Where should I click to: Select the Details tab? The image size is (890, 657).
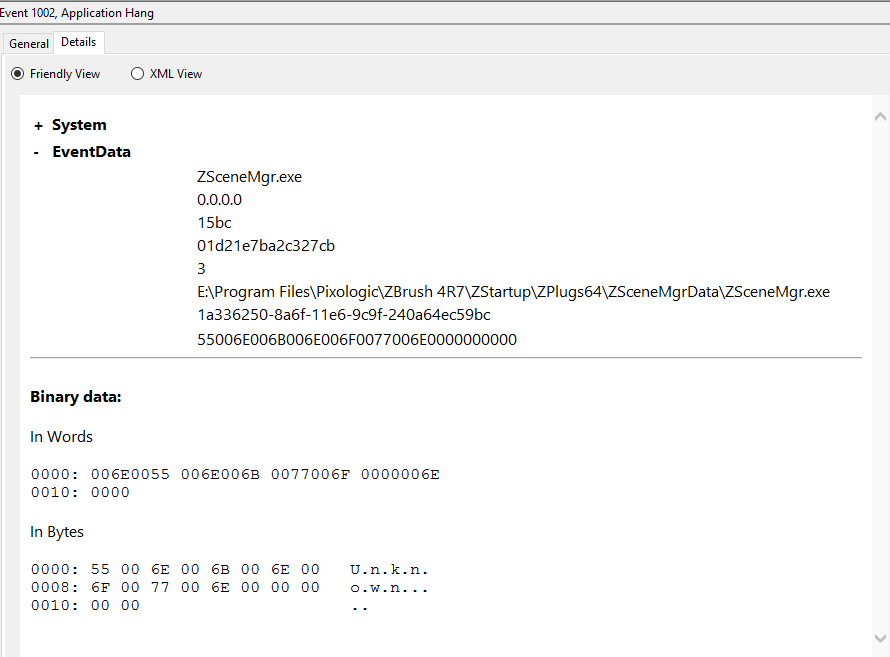pos(78,43)
